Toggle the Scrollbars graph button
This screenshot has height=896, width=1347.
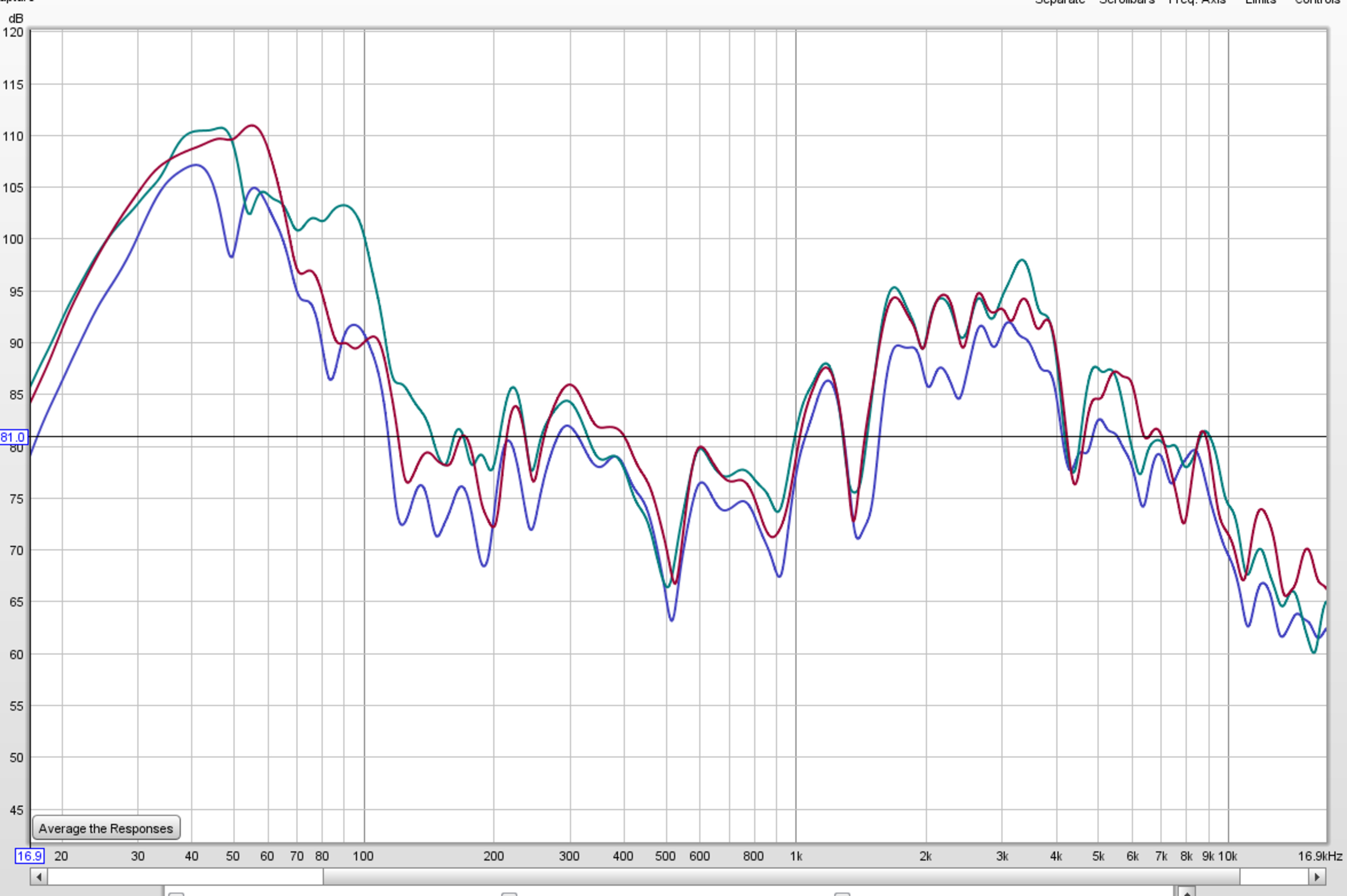[1126, 2]
